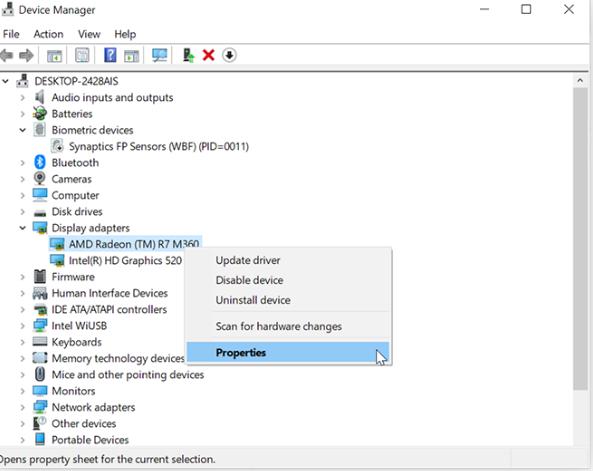593x471 pixels.
Task: Expand Audio inputs and outputs category
Action: (x=22, y=98)
